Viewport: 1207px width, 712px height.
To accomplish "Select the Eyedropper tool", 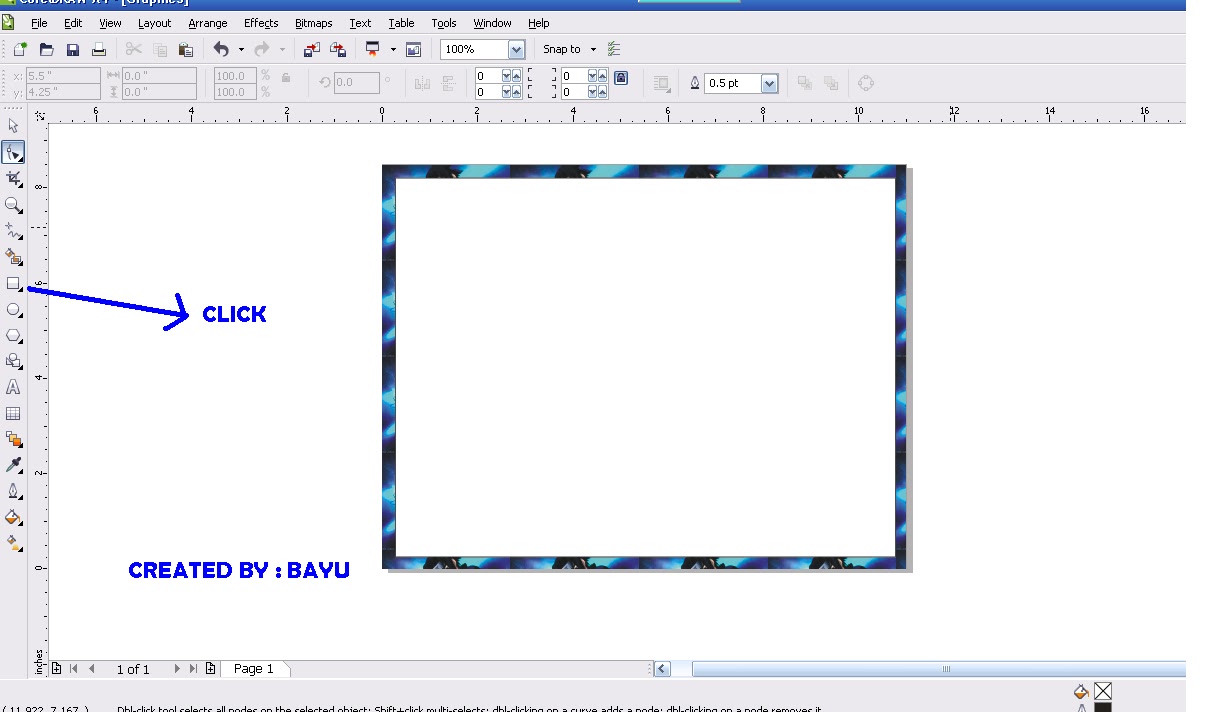I will [13, 465].
